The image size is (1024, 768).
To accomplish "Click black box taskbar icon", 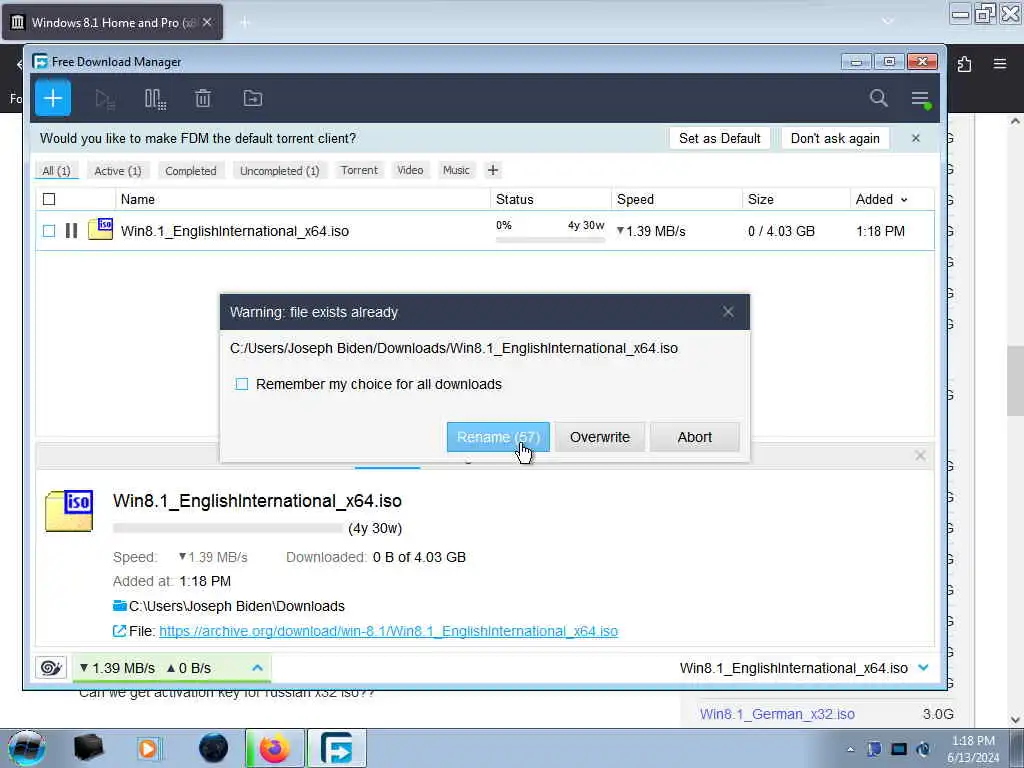I will (88, 748).
